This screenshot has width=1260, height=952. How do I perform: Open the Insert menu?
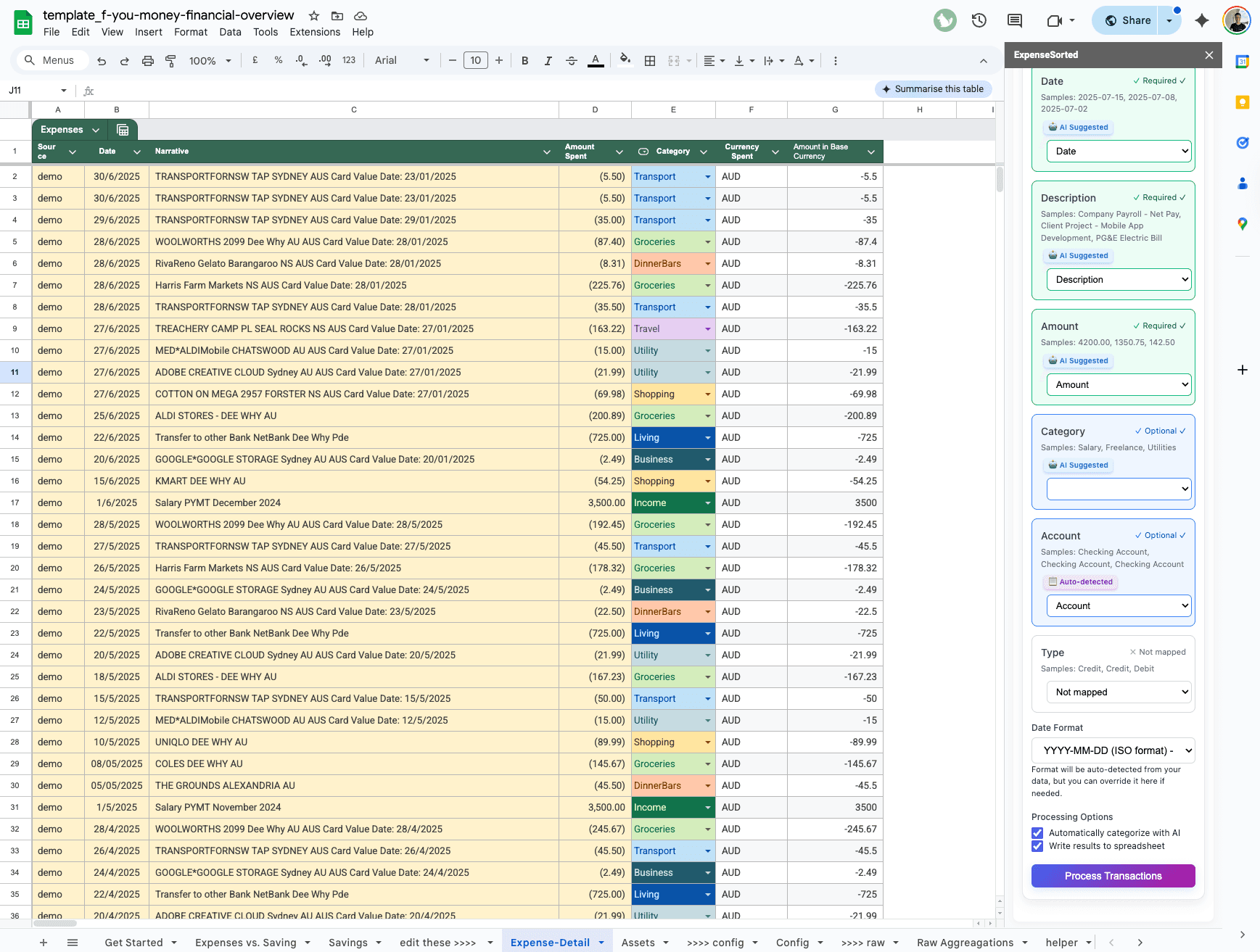149,32
